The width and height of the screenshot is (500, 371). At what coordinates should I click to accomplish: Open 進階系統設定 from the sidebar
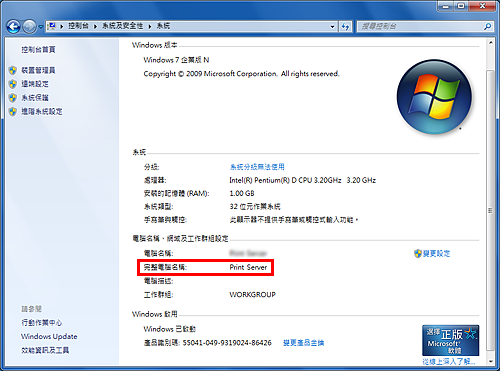[x=42, y=111]
